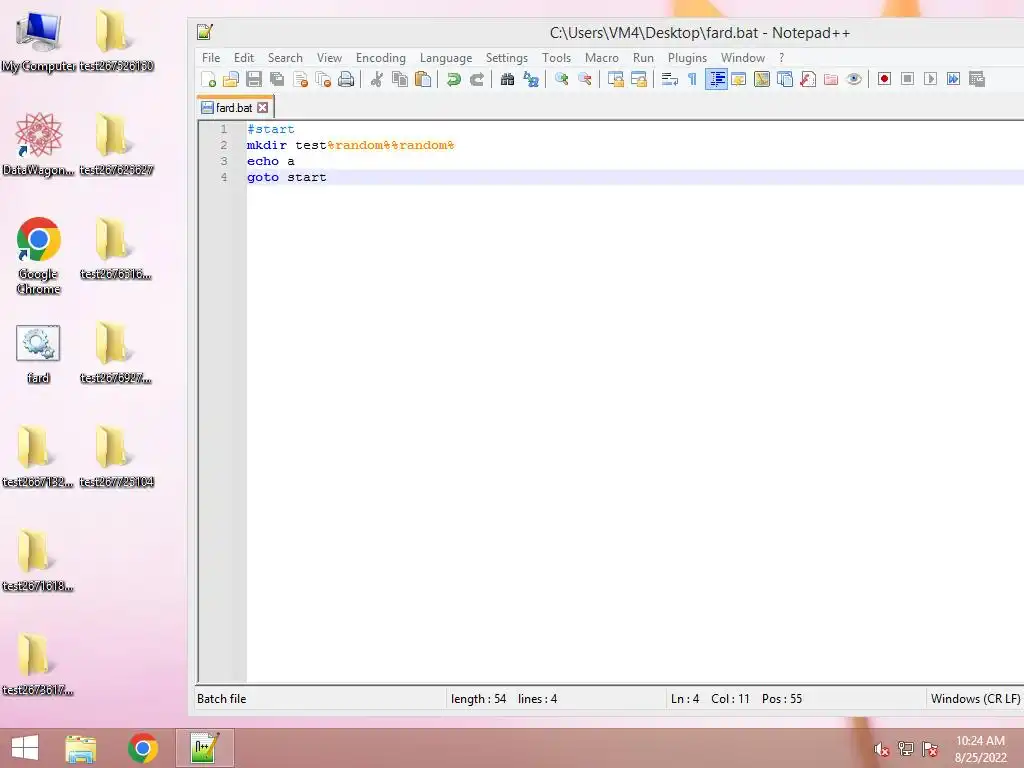Open the Plugins menu
The image size is (1024, 768).
(687, 58)
